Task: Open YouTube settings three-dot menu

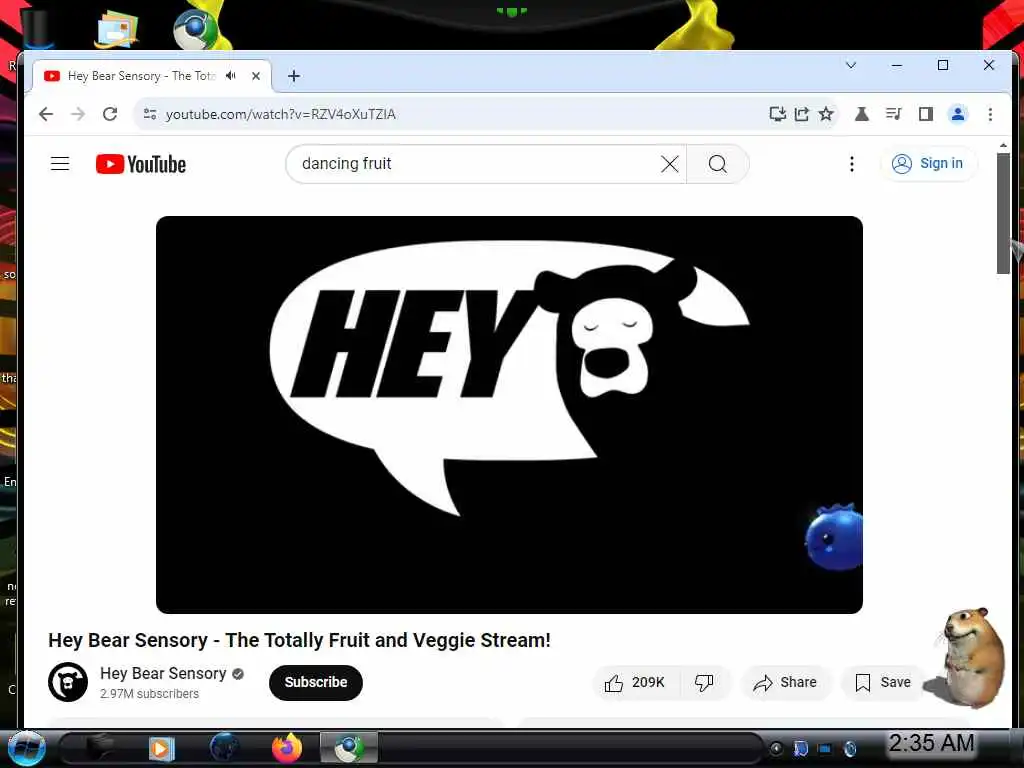Action: (x=851, y=164)
